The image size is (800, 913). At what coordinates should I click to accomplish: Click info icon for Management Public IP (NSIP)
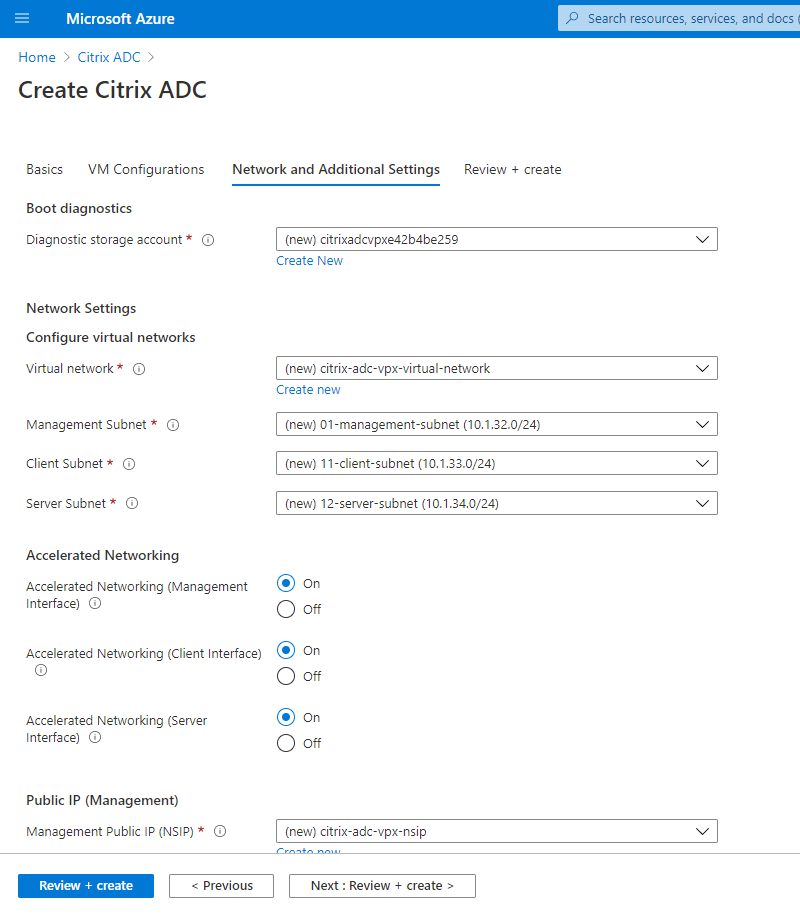coord(220,831)
